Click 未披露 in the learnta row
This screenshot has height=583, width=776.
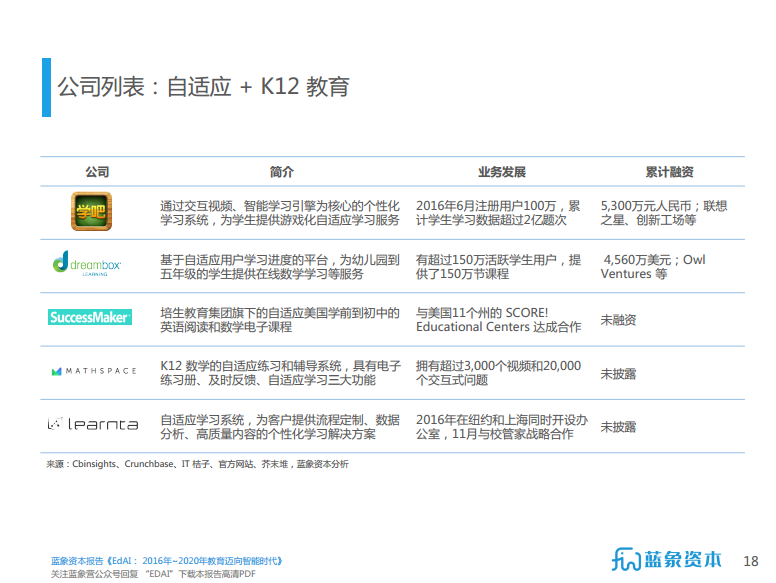pos(618,427)
